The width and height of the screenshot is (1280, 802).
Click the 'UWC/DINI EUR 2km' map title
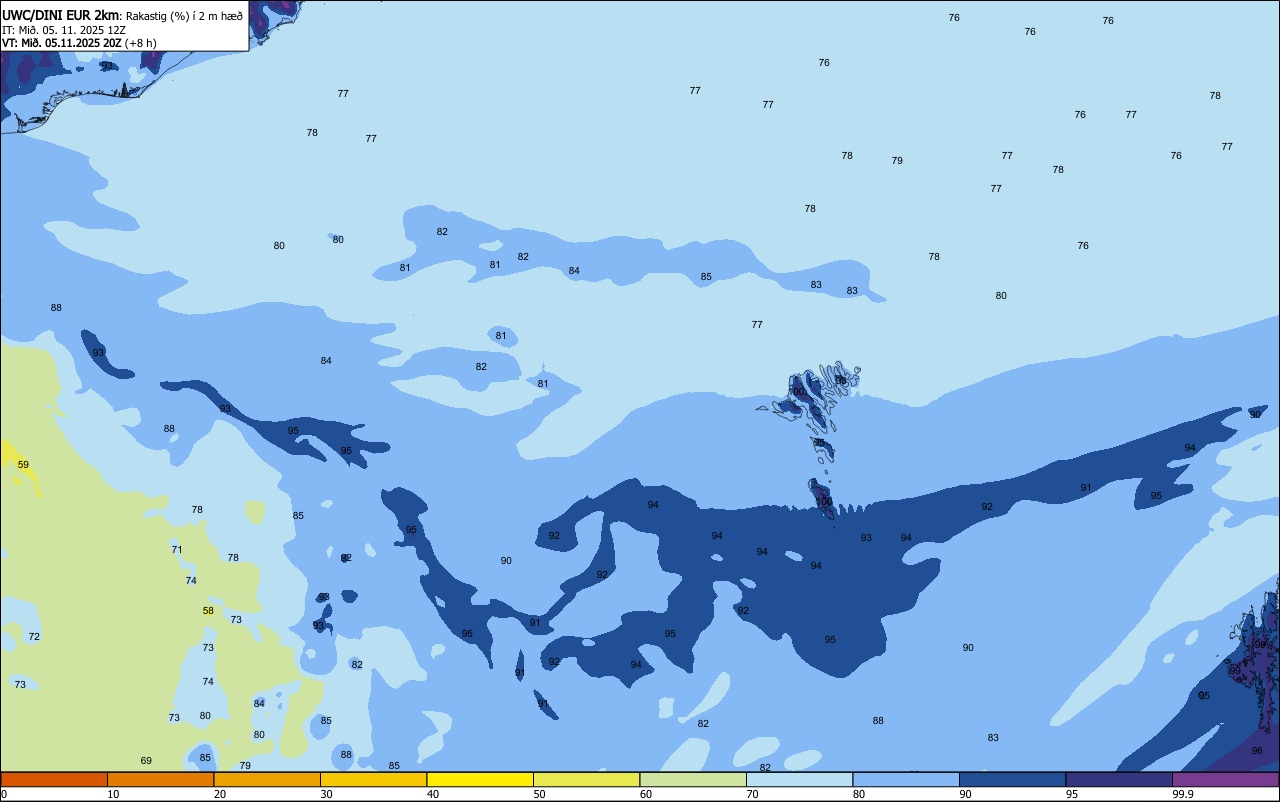(x=61, y=15)
